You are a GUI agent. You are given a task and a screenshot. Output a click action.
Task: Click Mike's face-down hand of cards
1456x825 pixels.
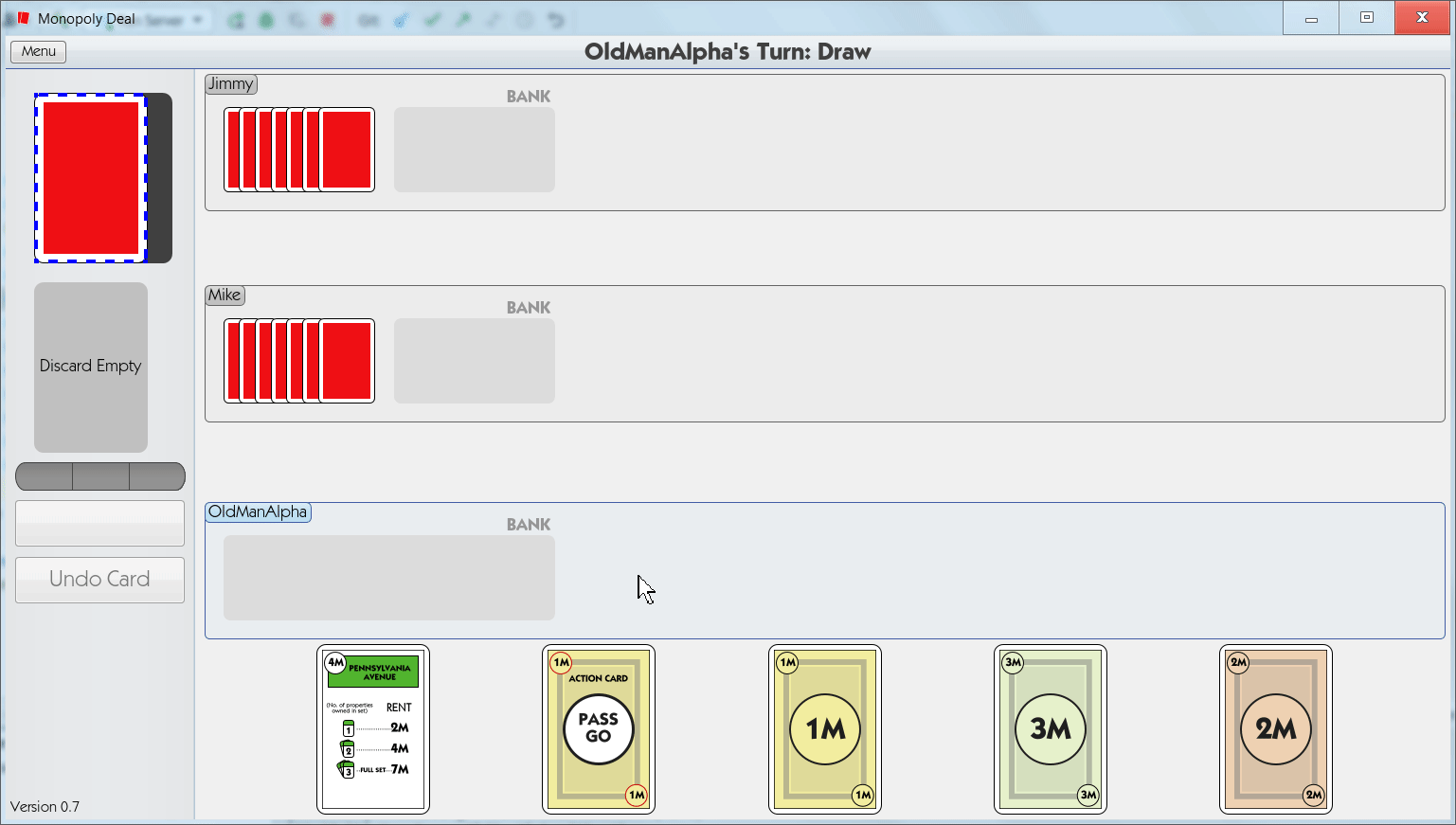pos(299,361)
